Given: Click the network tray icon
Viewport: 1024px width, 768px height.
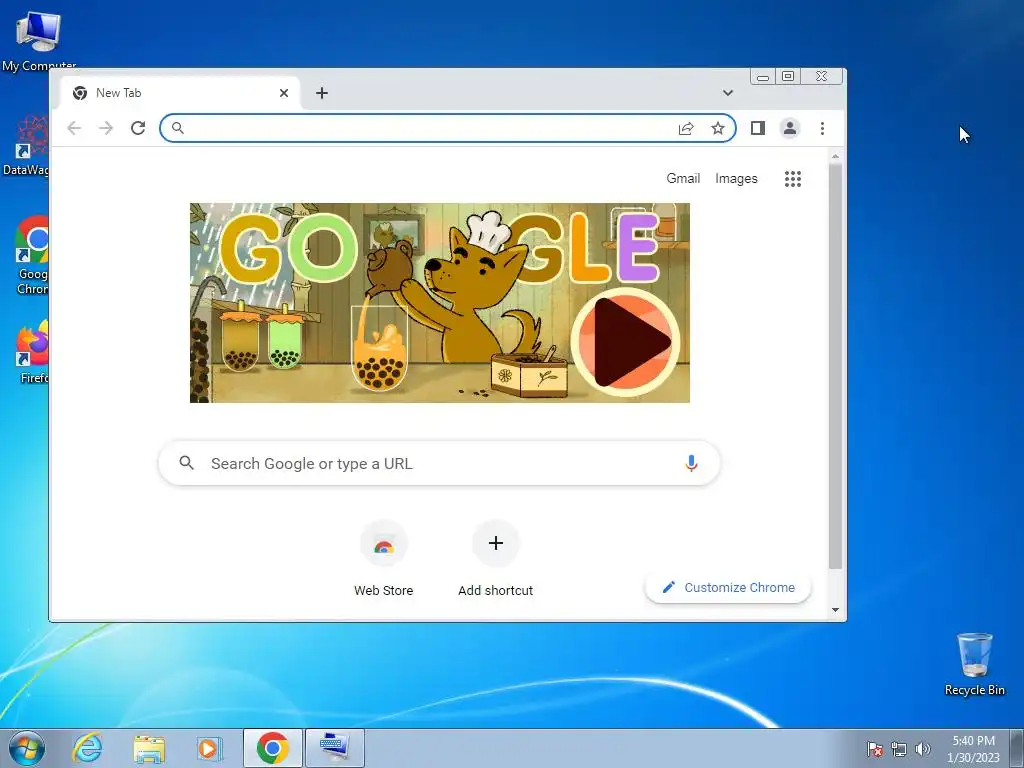Looking at the screenshot, I should (x=899, y=748).
